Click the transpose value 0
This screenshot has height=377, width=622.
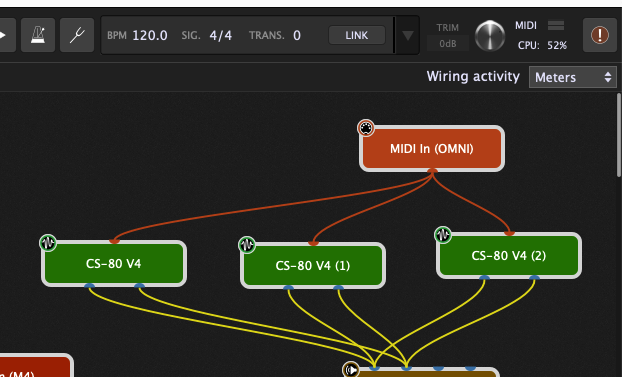click(297, 35)
